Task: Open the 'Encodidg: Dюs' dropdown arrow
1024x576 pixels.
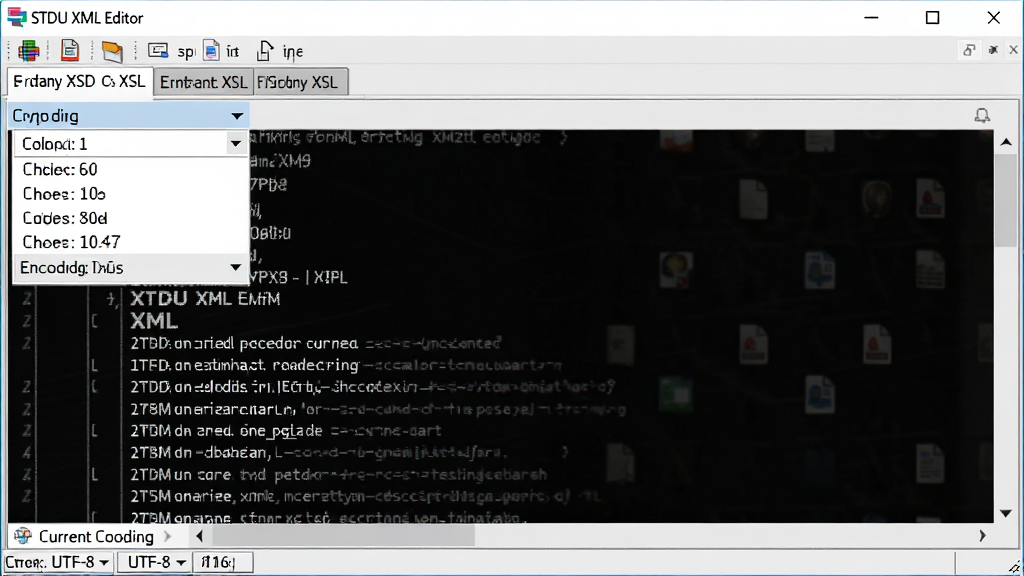Action: click(235, 268)
